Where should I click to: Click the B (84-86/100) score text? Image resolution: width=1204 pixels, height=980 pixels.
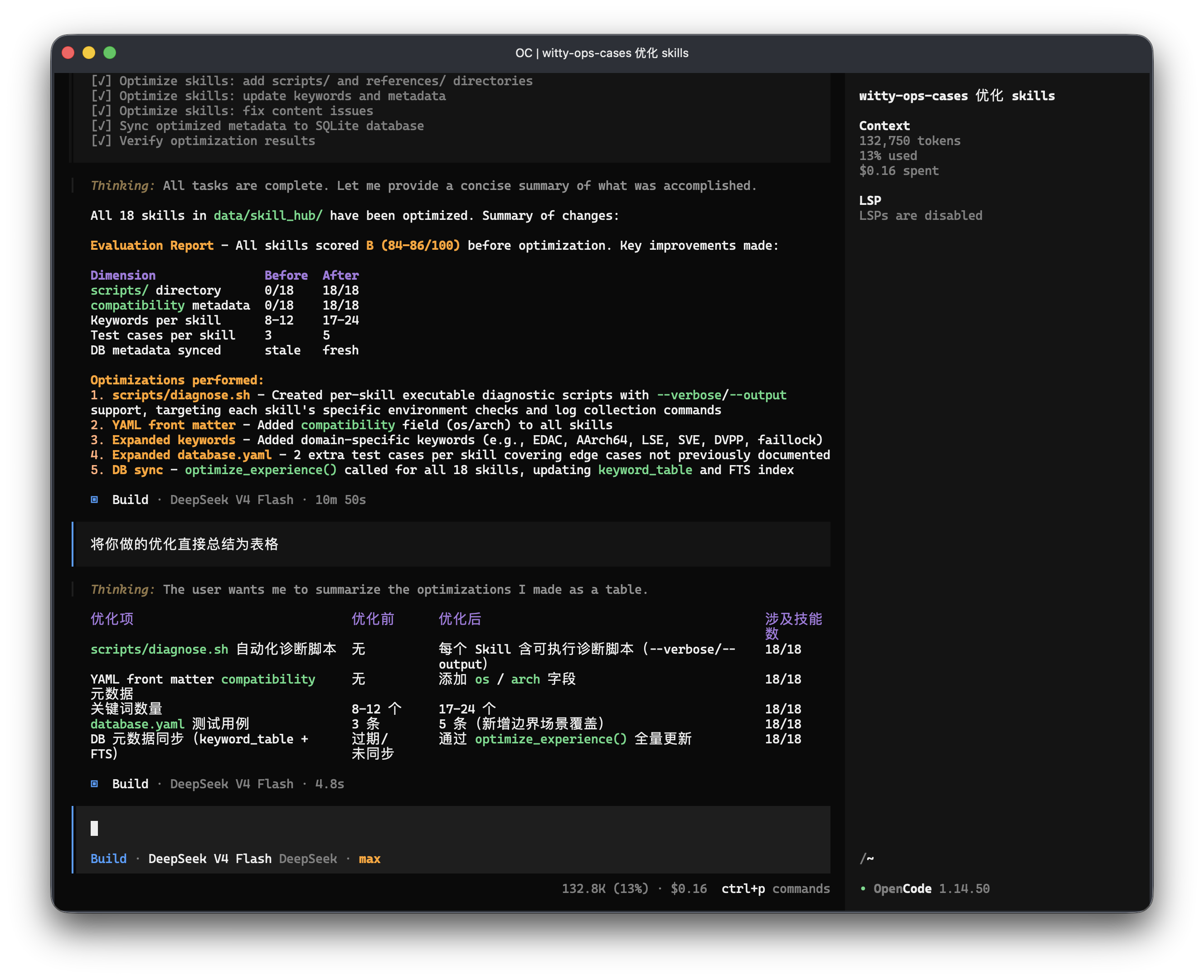(x=413, y=246)
